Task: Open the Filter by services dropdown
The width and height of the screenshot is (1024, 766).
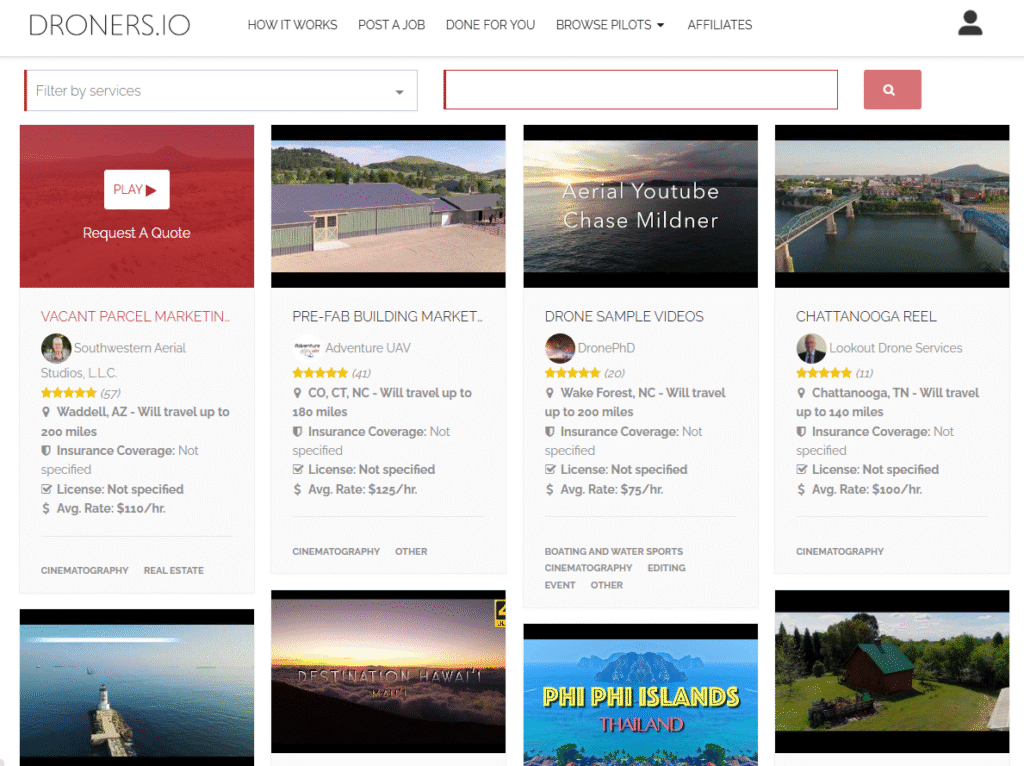Action: (x=221, y=91)
